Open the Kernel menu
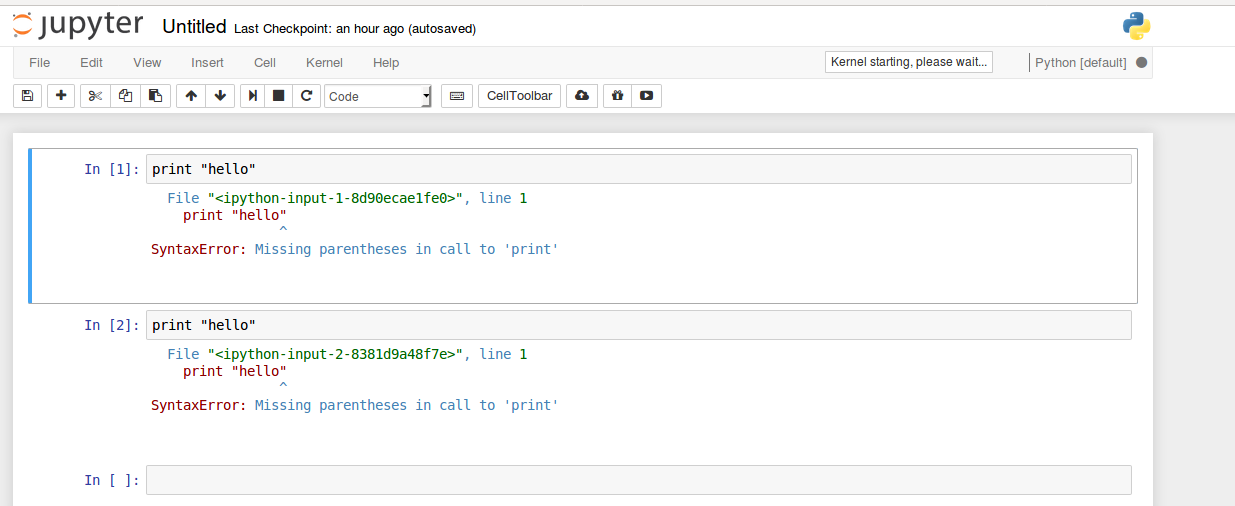This screenshot has width=1235, height=506. (x=324, y=63)
